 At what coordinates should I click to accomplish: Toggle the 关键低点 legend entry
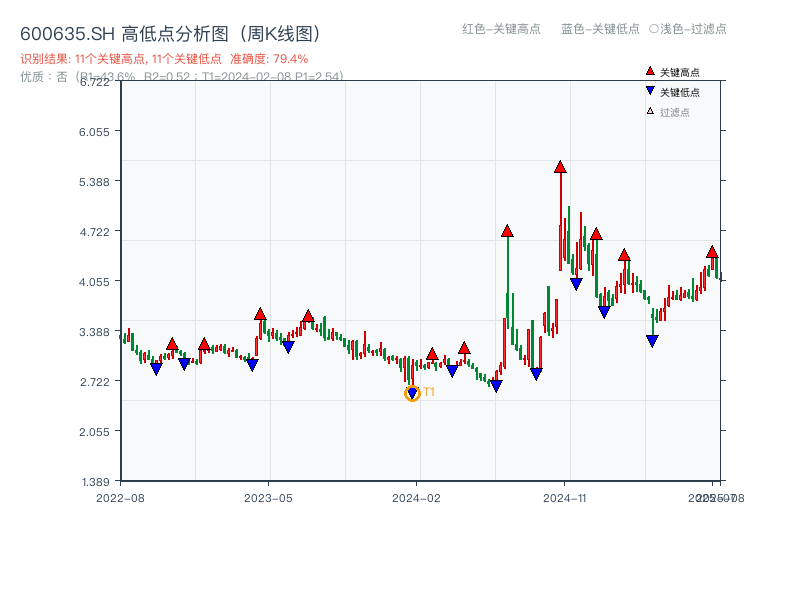672,92
